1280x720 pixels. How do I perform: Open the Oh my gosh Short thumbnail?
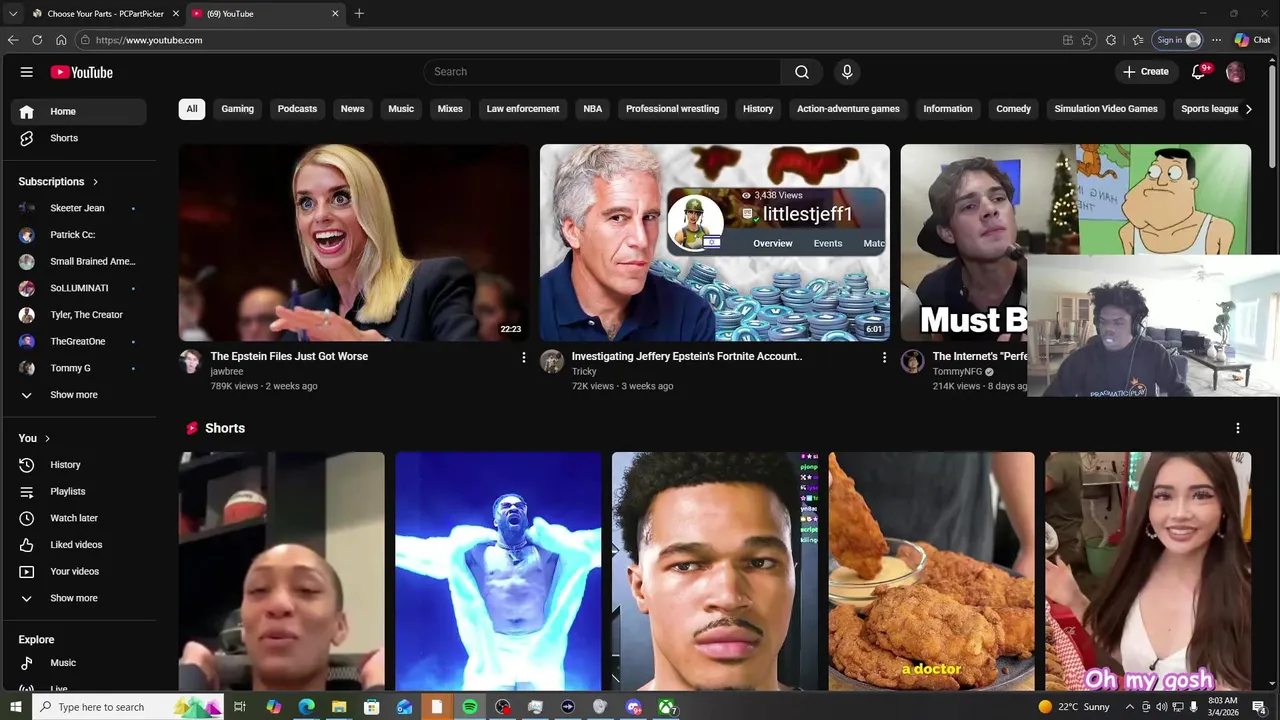tap(1148, 571)
